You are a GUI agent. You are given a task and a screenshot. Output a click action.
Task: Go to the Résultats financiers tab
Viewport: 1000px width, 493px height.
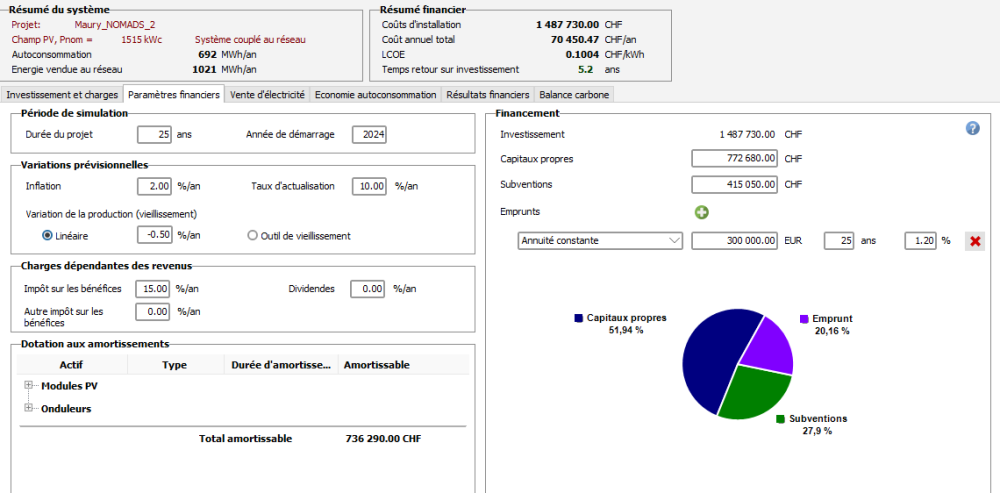488,95
